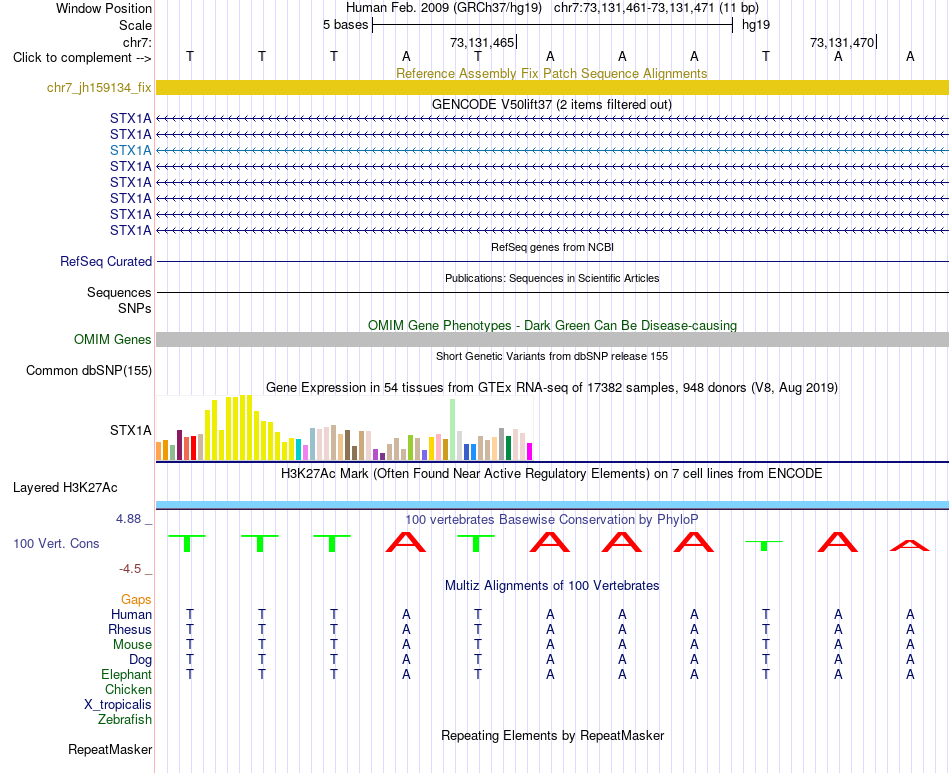Click the 'SNPs' track label
This screenshot has width=950, height=773.
pyautogui.click(x=135, y=308)
